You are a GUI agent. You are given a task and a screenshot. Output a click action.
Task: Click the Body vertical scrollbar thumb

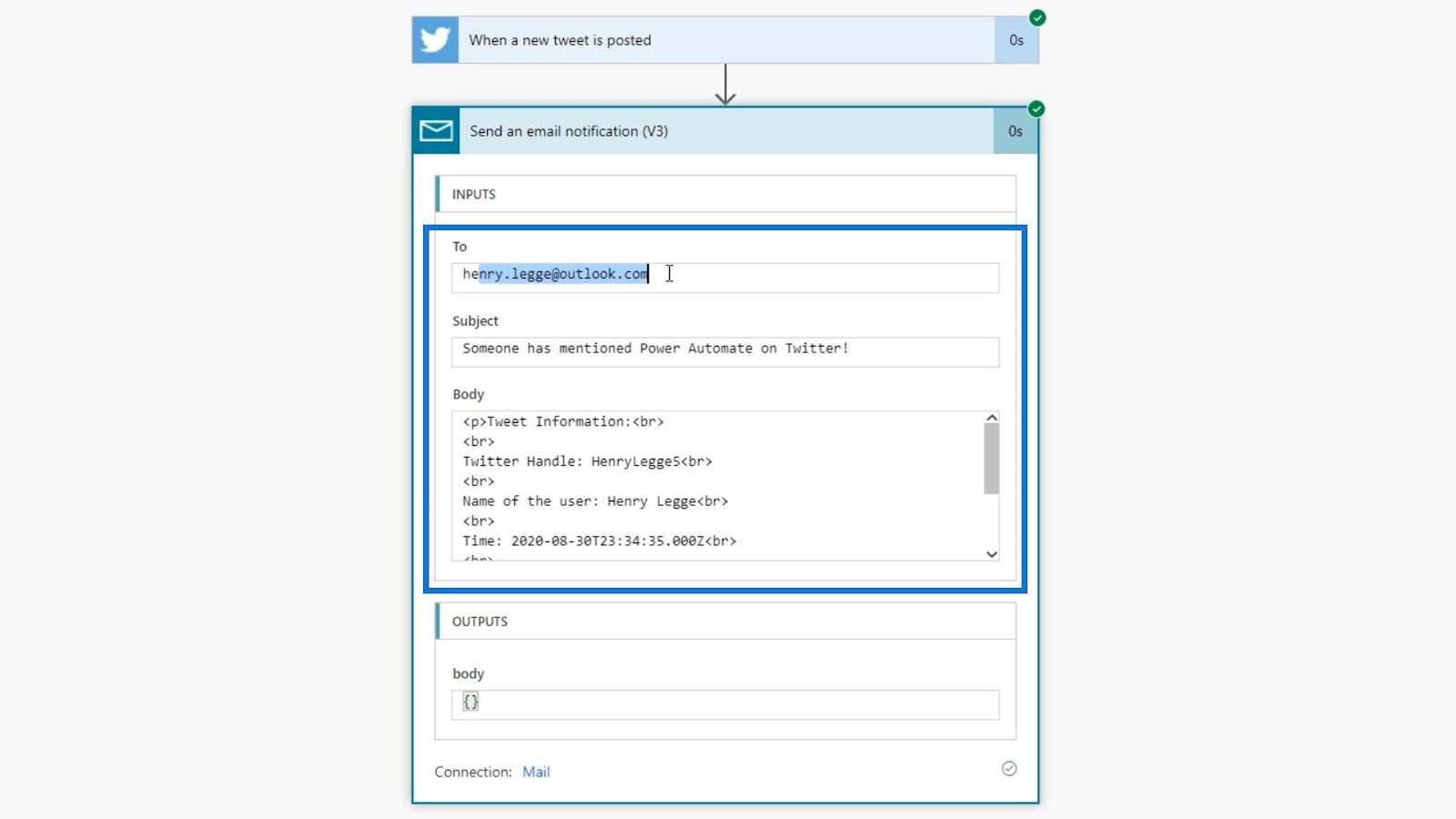point(992,459)
